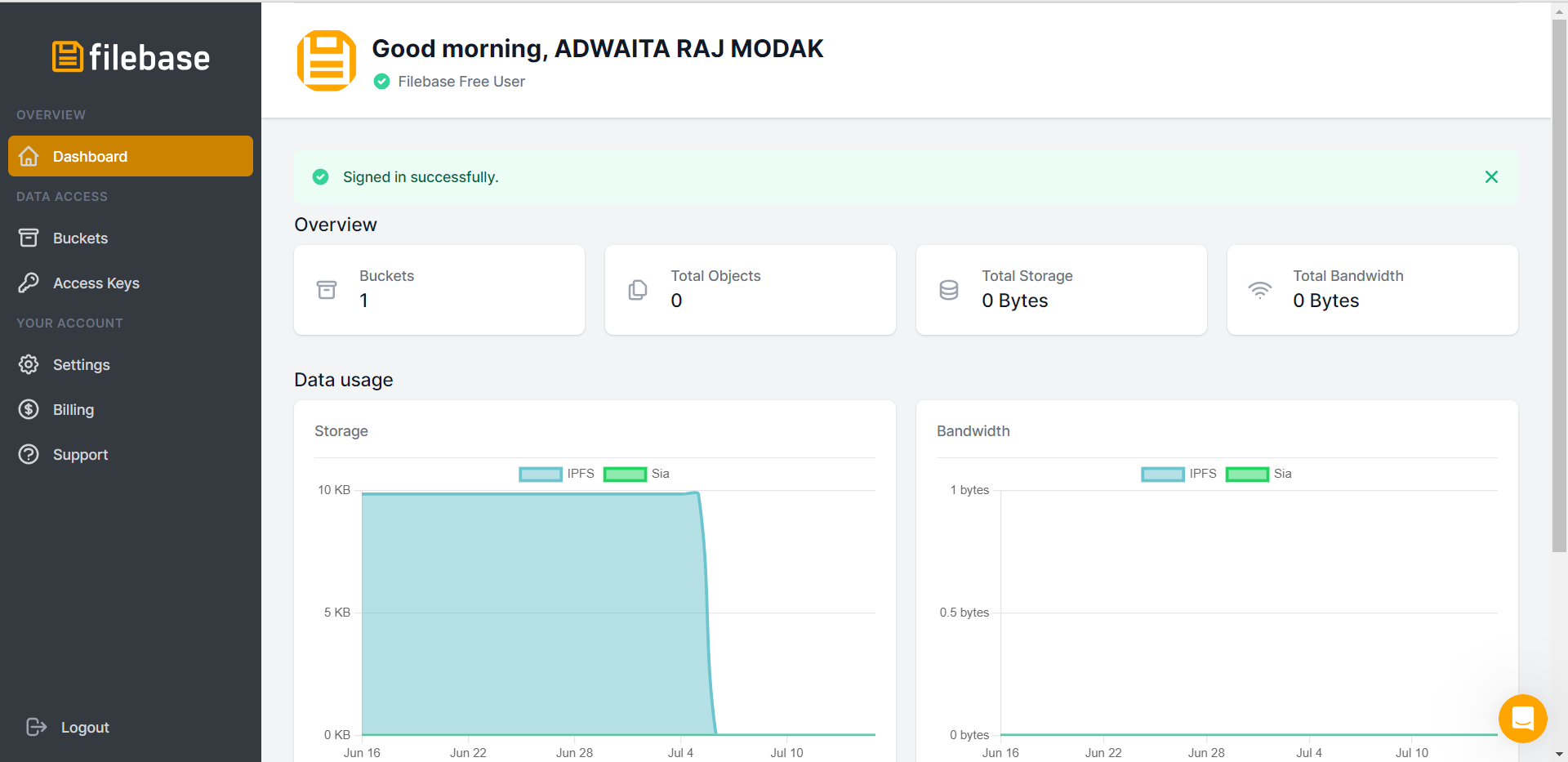This screenshot has width=1568, height=762.
Task: Click the green check icon in alert
Action: click(x=321, y=176)
